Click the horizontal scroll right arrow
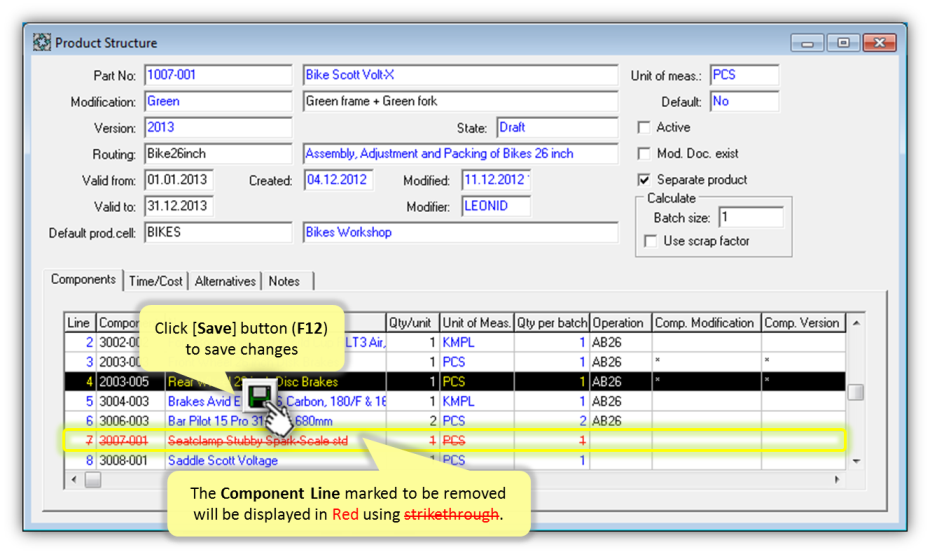The height and width of the screenshot is (554, 930). click(x=836, y=479)
